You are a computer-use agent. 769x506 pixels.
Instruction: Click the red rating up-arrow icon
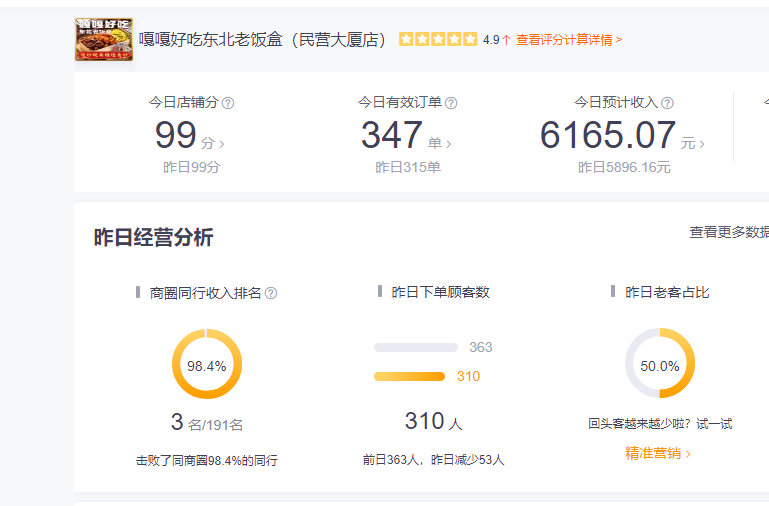(x=506, y=41)
